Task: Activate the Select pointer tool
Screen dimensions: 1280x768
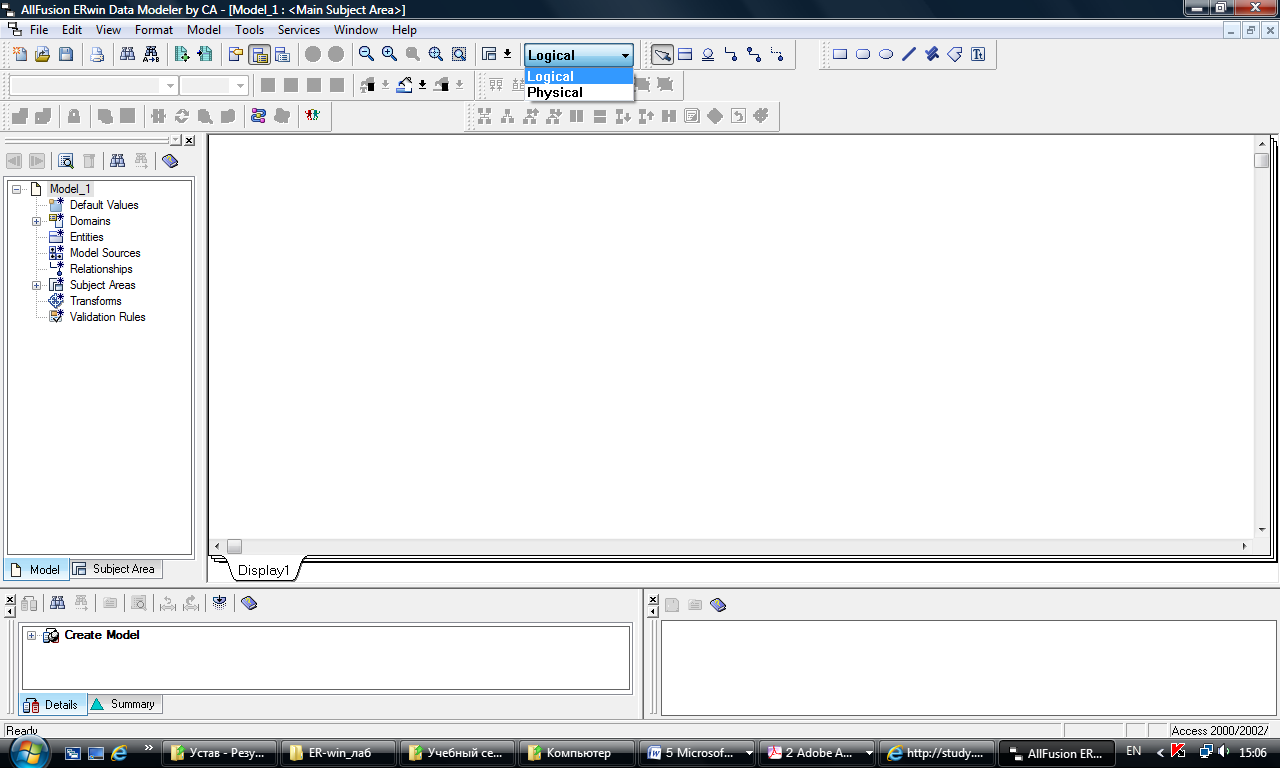Action: pos(662,54)
